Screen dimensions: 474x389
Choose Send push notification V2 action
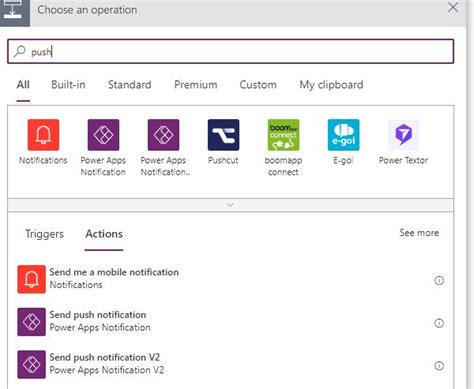230,364
